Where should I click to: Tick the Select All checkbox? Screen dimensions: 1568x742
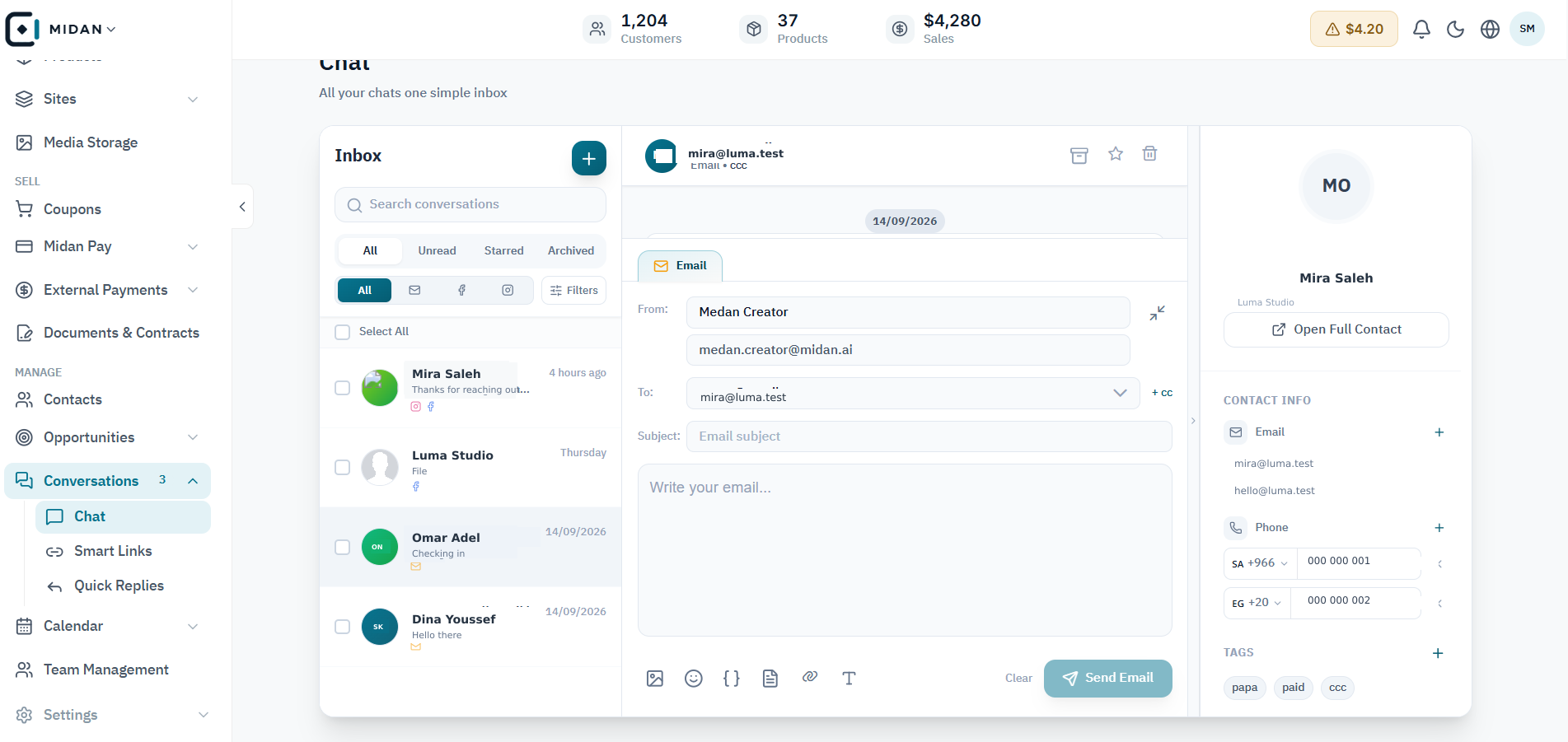(343, 332)
